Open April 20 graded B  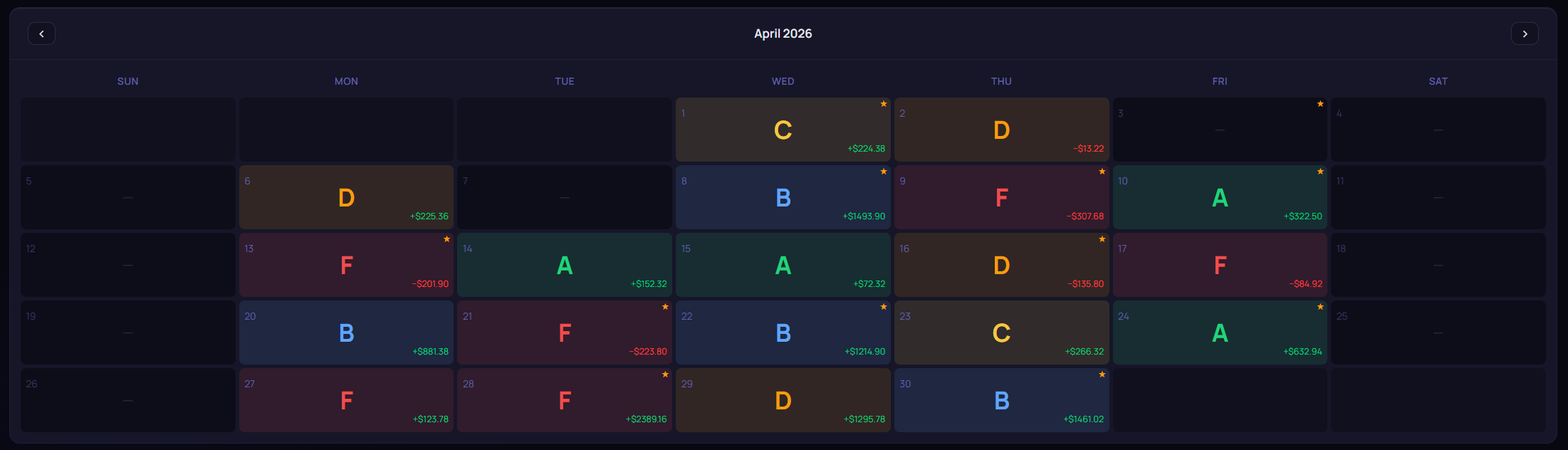346,333
